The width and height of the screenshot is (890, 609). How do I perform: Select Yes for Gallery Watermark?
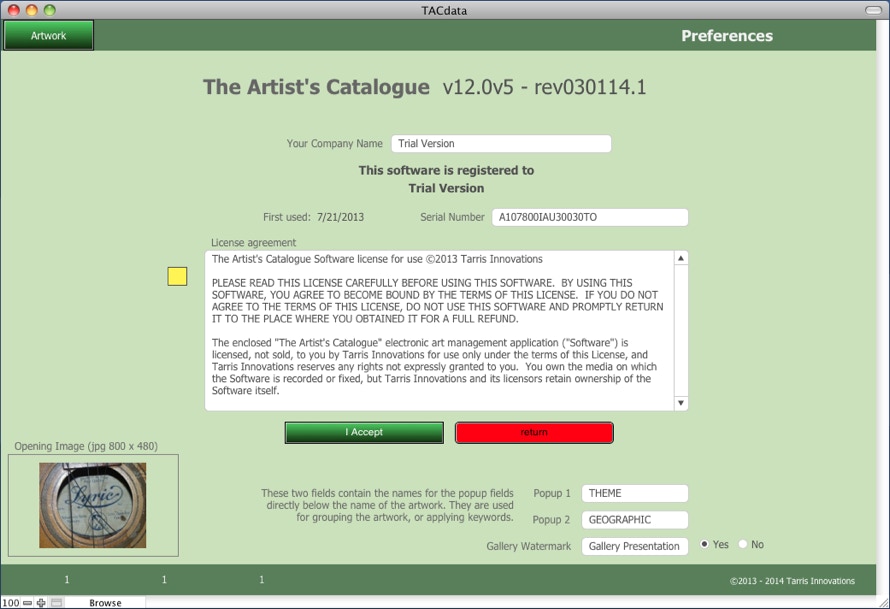click(x=705, y=545)
